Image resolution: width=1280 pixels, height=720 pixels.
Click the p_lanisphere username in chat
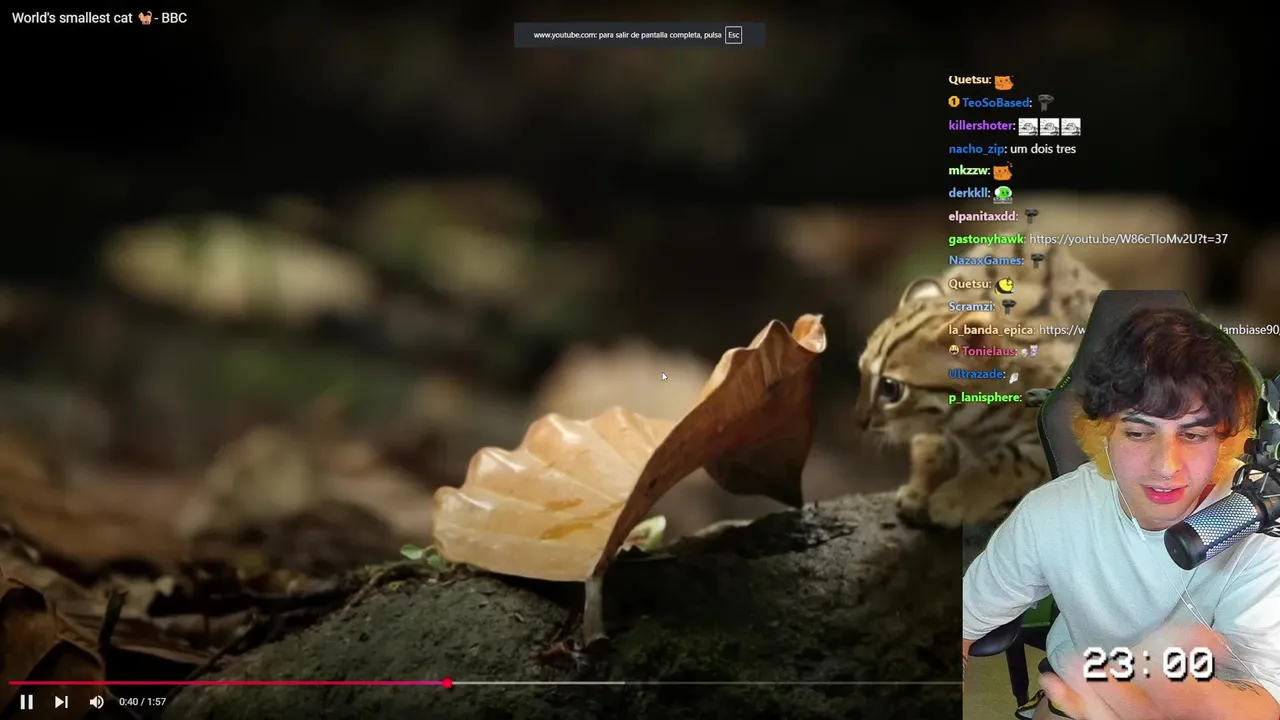click(984, 398)
